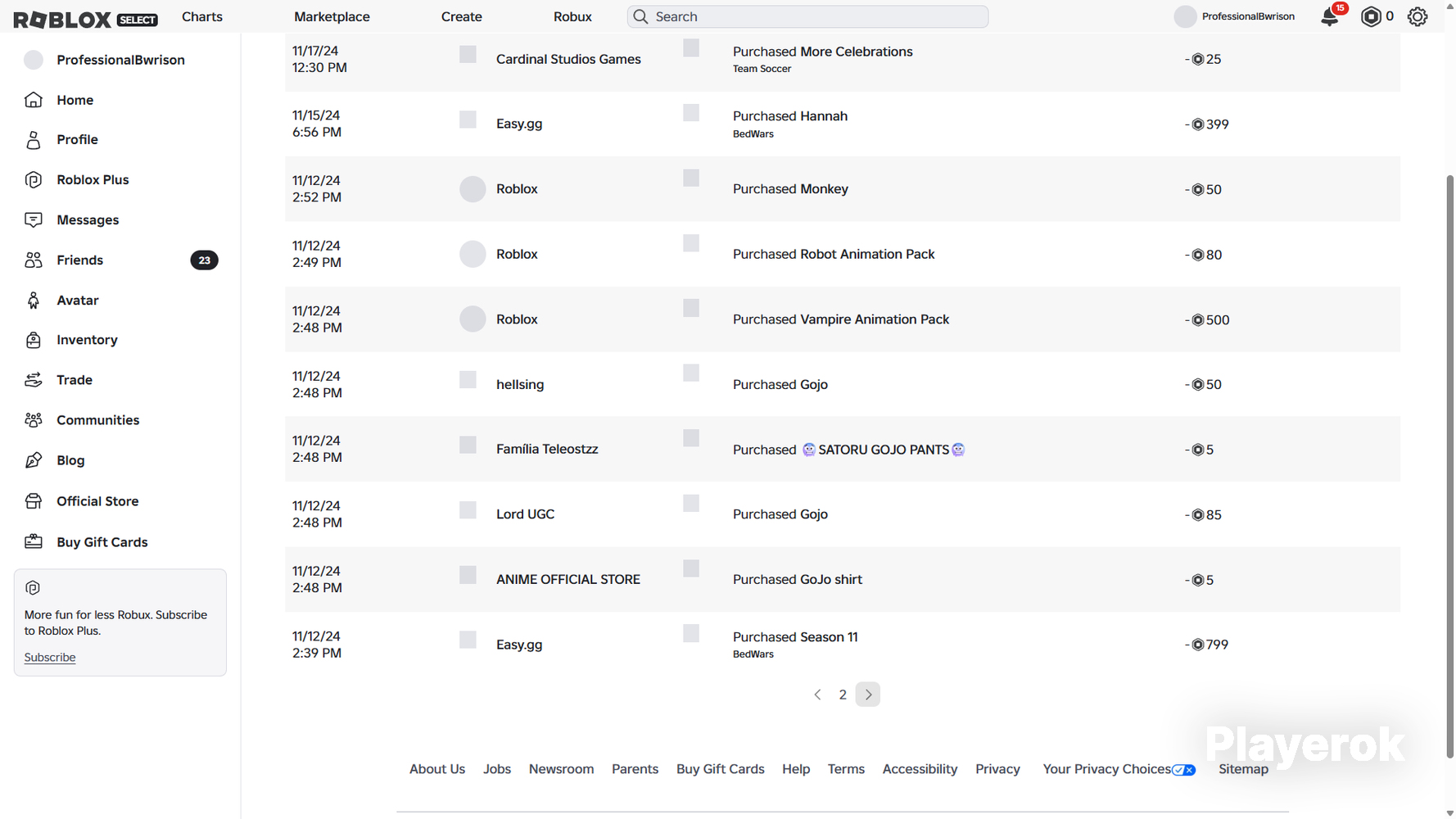This screenshot has height=819, width=1456.
Task: Click the page vertical scrollbar
Action: [x=1449, y=467]
